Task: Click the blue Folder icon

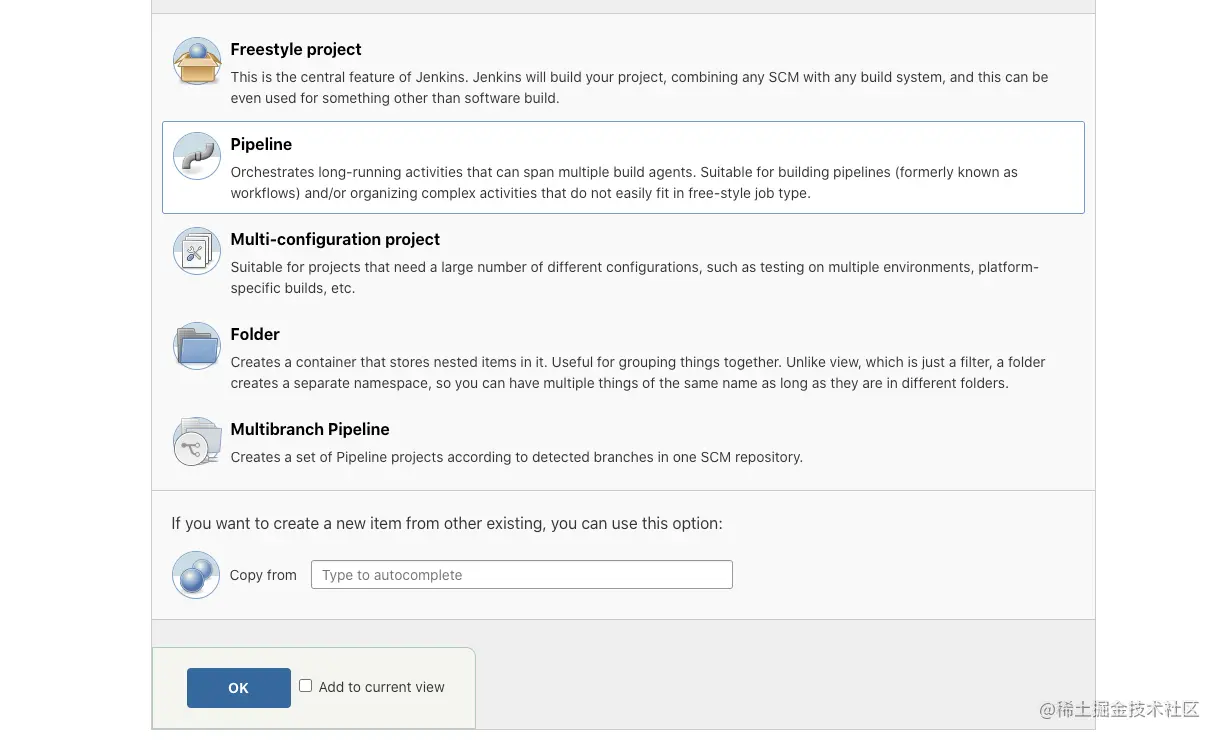Action: (x=197, y=347)
